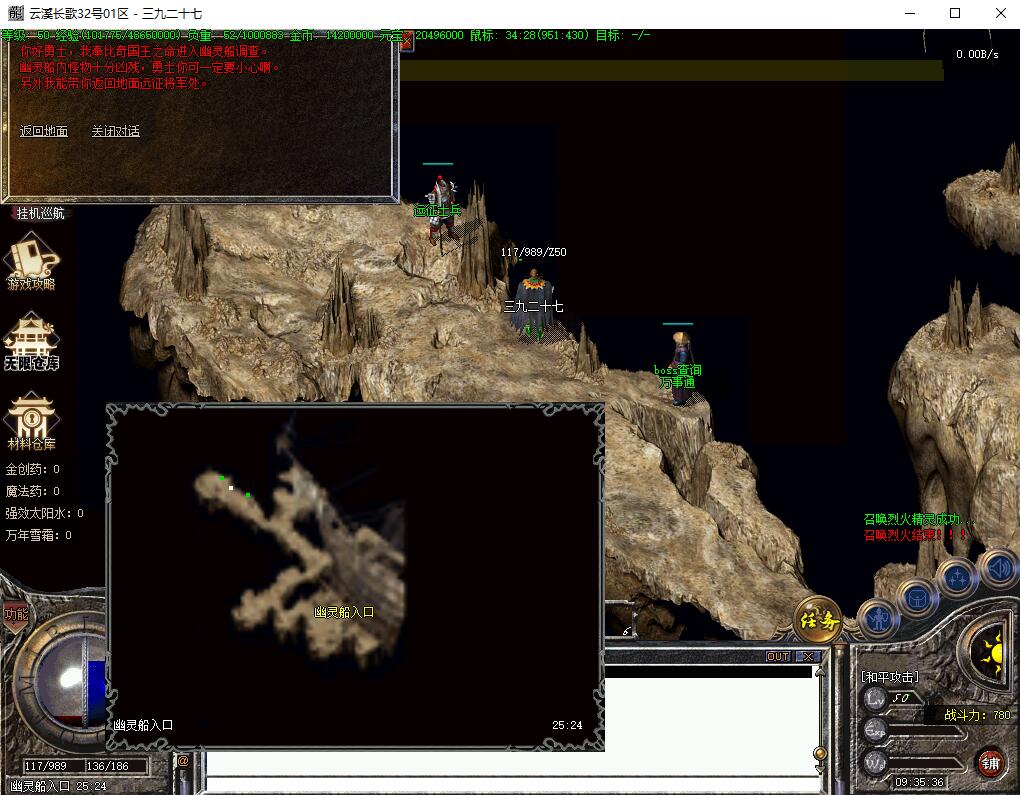Open the 无限仓库 unlimited warehouse icon
Image resolution: width=1020 pixels, height=795 pixels.
tap(32, 341)
